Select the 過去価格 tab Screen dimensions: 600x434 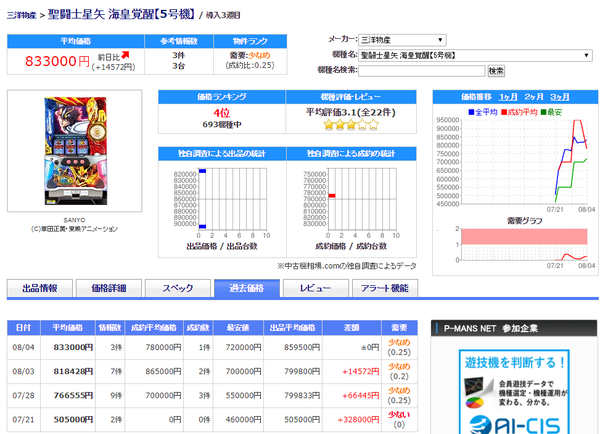(x=247, y=288)
